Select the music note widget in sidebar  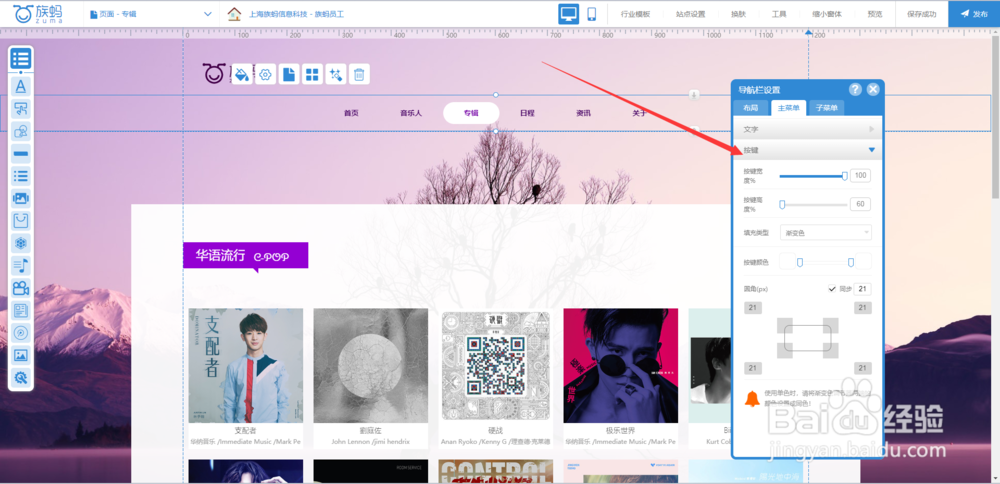pos(21,265)
